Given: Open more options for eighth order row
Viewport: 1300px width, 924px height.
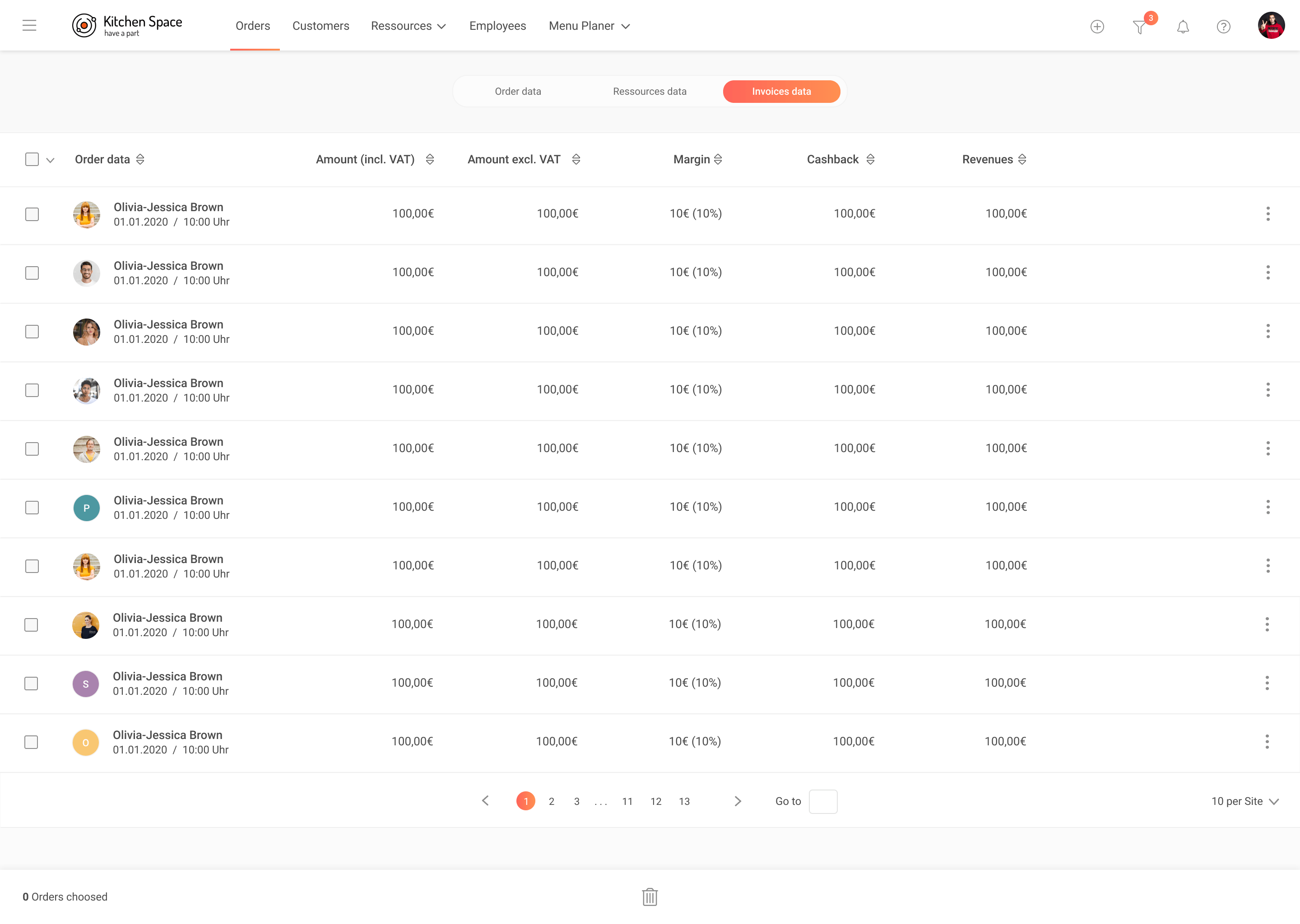Looking at the screenshot, I should pos(1267,624).
